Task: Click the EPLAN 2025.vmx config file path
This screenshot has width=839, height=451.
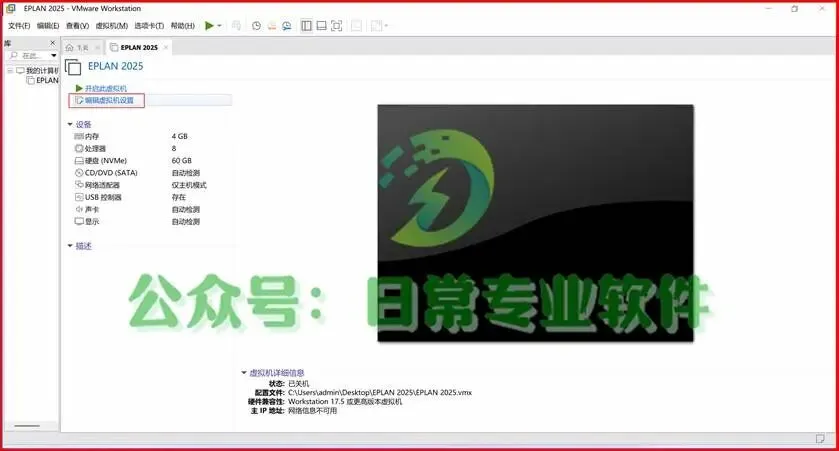Action: 380,393
